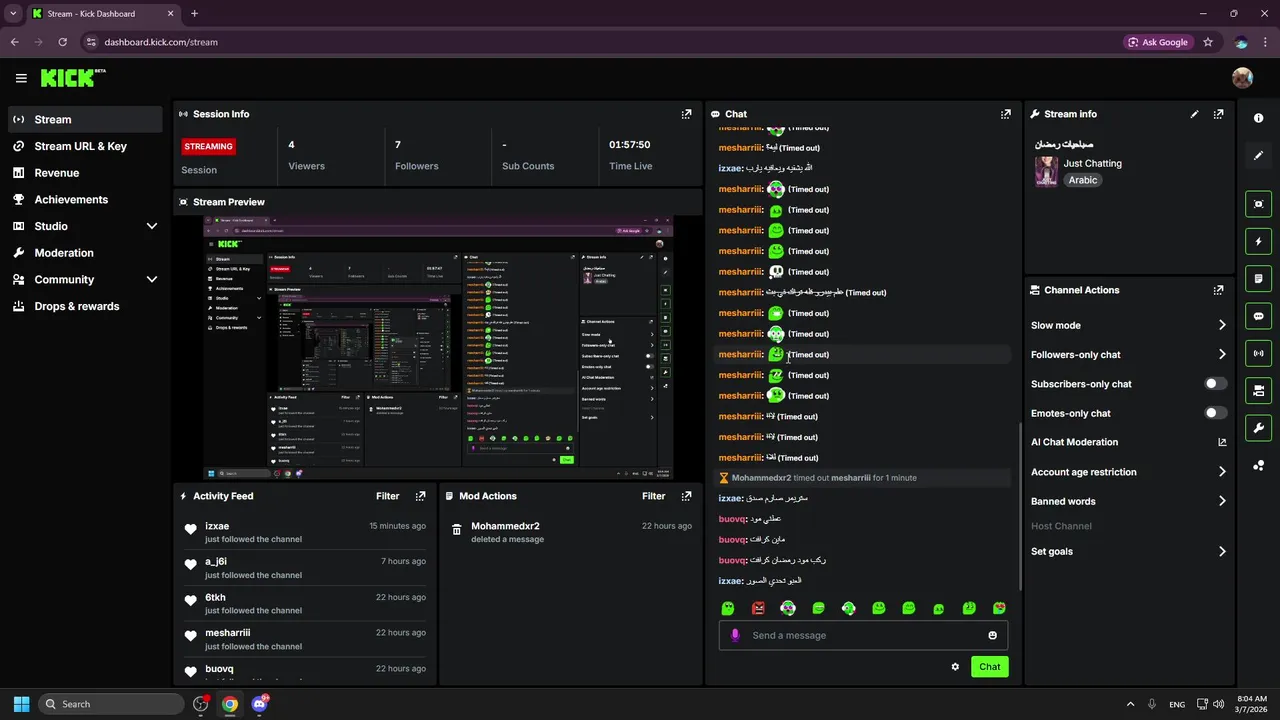Pop out the Mod Actions panel
This screenshot has height=720, width=1280.
click(x=686, y=496)
